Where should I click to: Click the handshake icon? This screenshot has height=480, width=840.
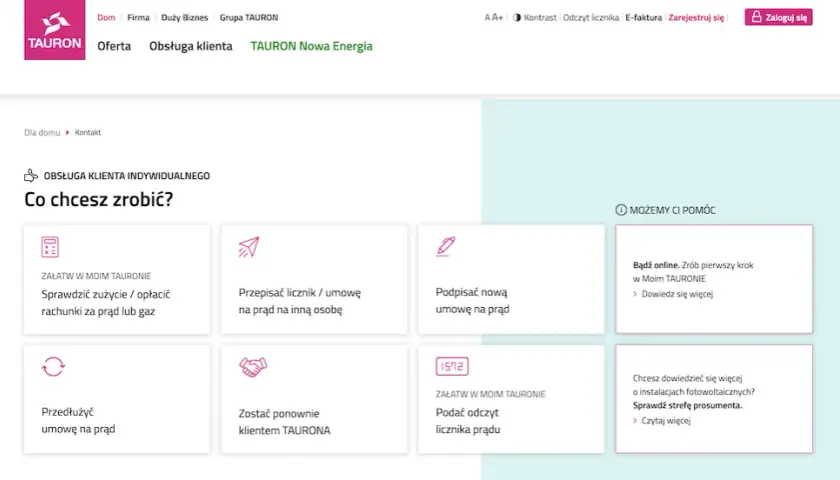(x=253, y=368)
